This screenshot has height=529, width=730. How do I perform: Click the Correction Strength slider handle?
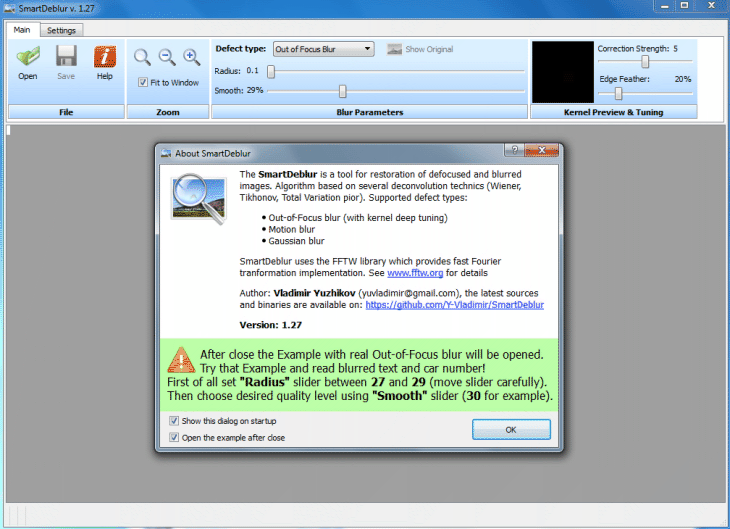coord(645,62)
